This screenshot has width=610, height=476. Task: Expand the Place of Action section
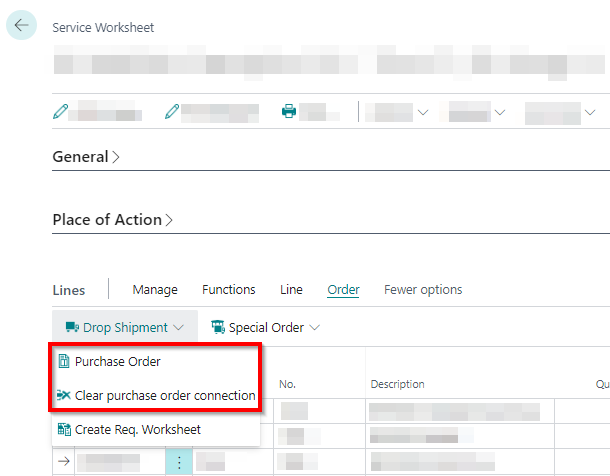(x=112, y=220)
